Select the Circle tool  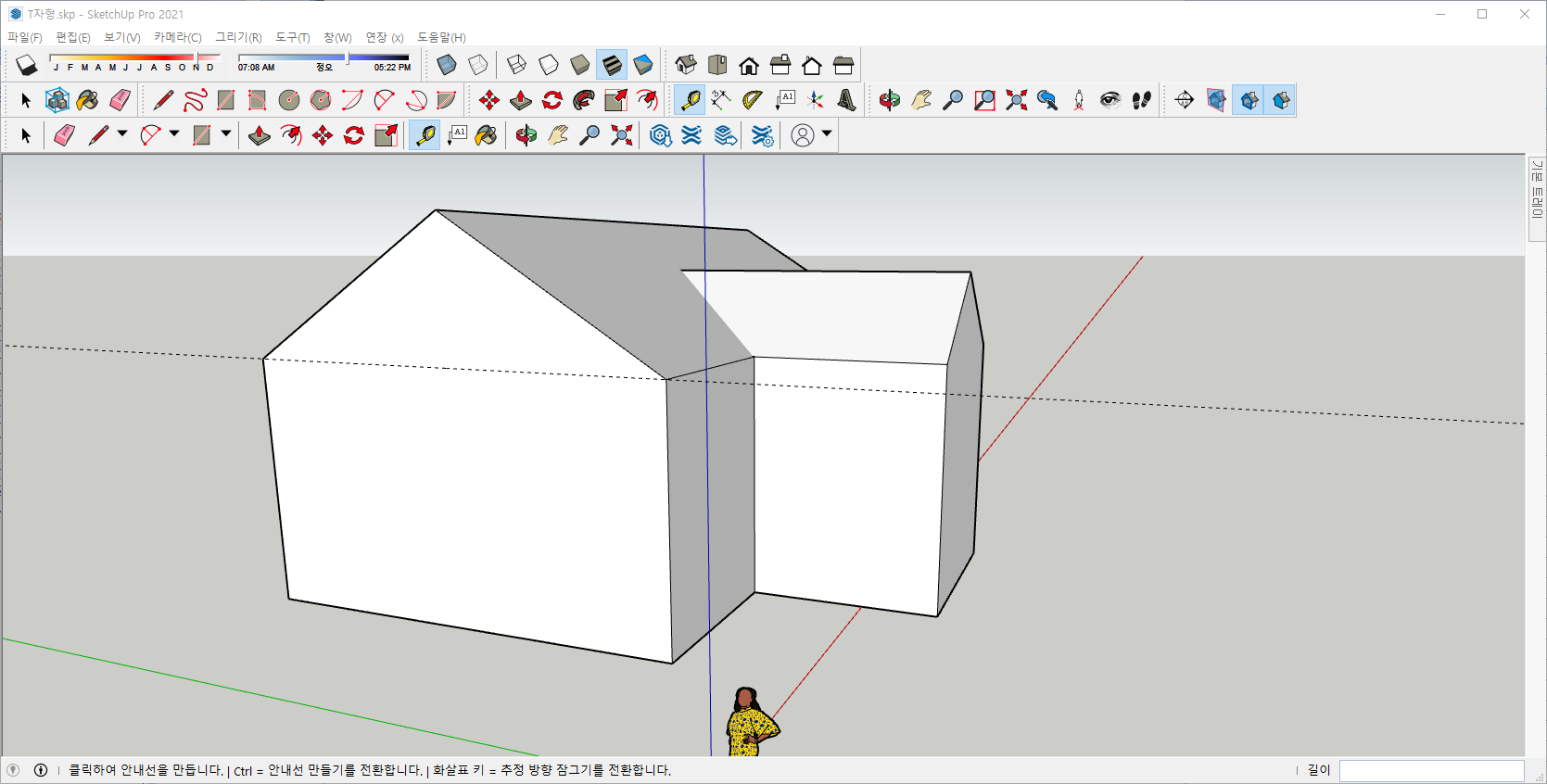pos(289,100)
